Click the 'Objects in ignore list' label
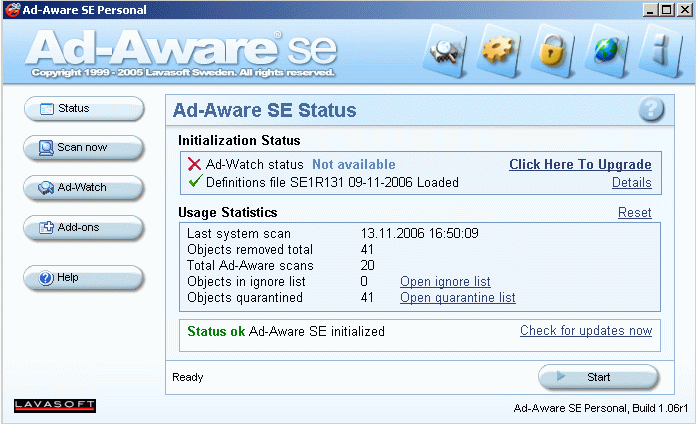This screenshot has height=424, width=696. coord(246,281)
